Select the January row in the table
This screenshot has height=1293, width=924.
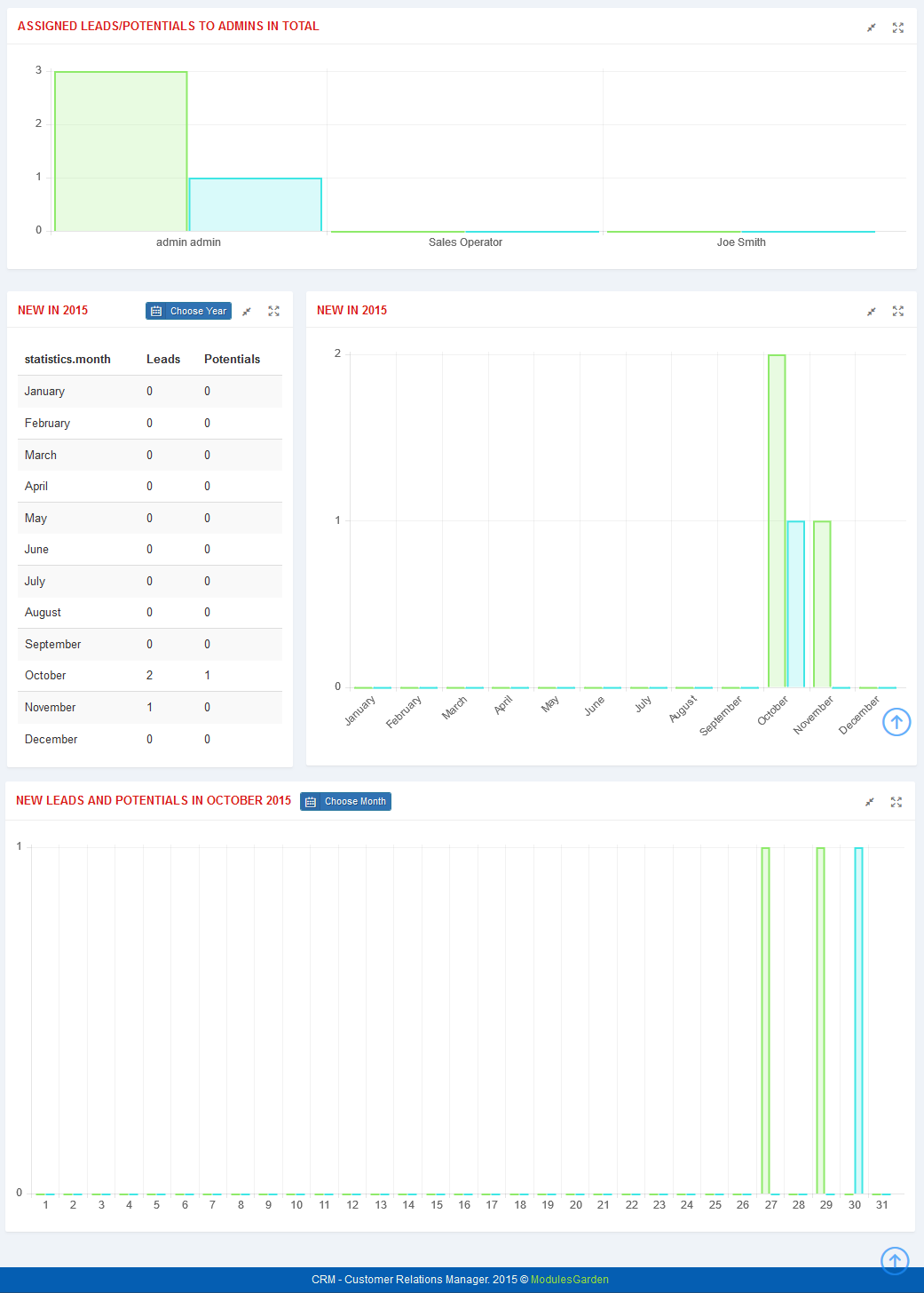coord(150,392)
